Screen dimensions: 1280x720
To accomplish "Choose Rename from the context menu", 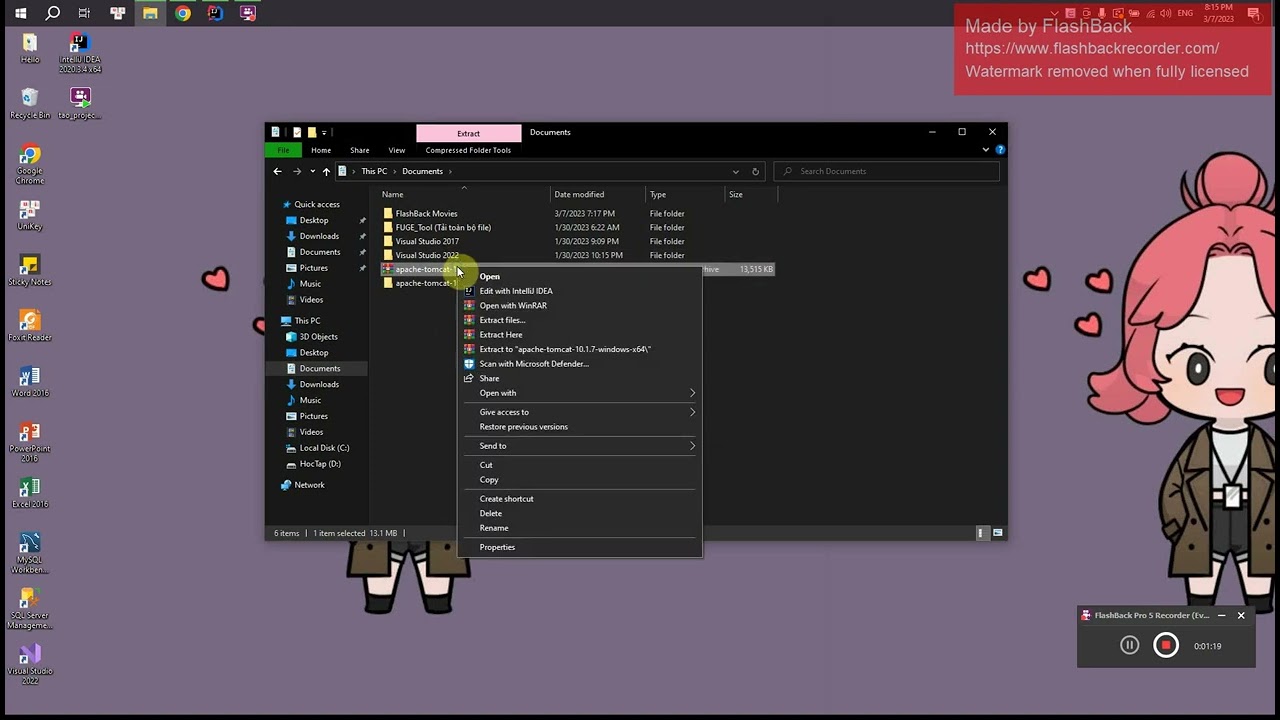I will [x=580, y=528].
